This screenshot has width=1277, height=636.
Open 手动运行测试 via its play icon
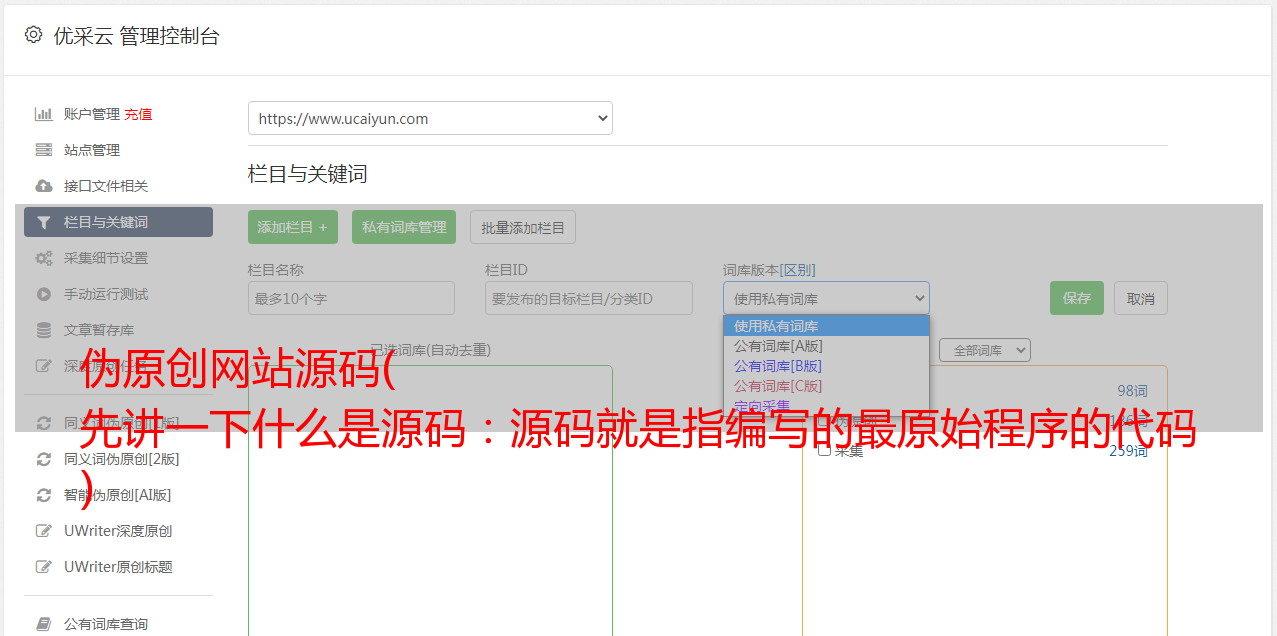(x=44, y=294)
